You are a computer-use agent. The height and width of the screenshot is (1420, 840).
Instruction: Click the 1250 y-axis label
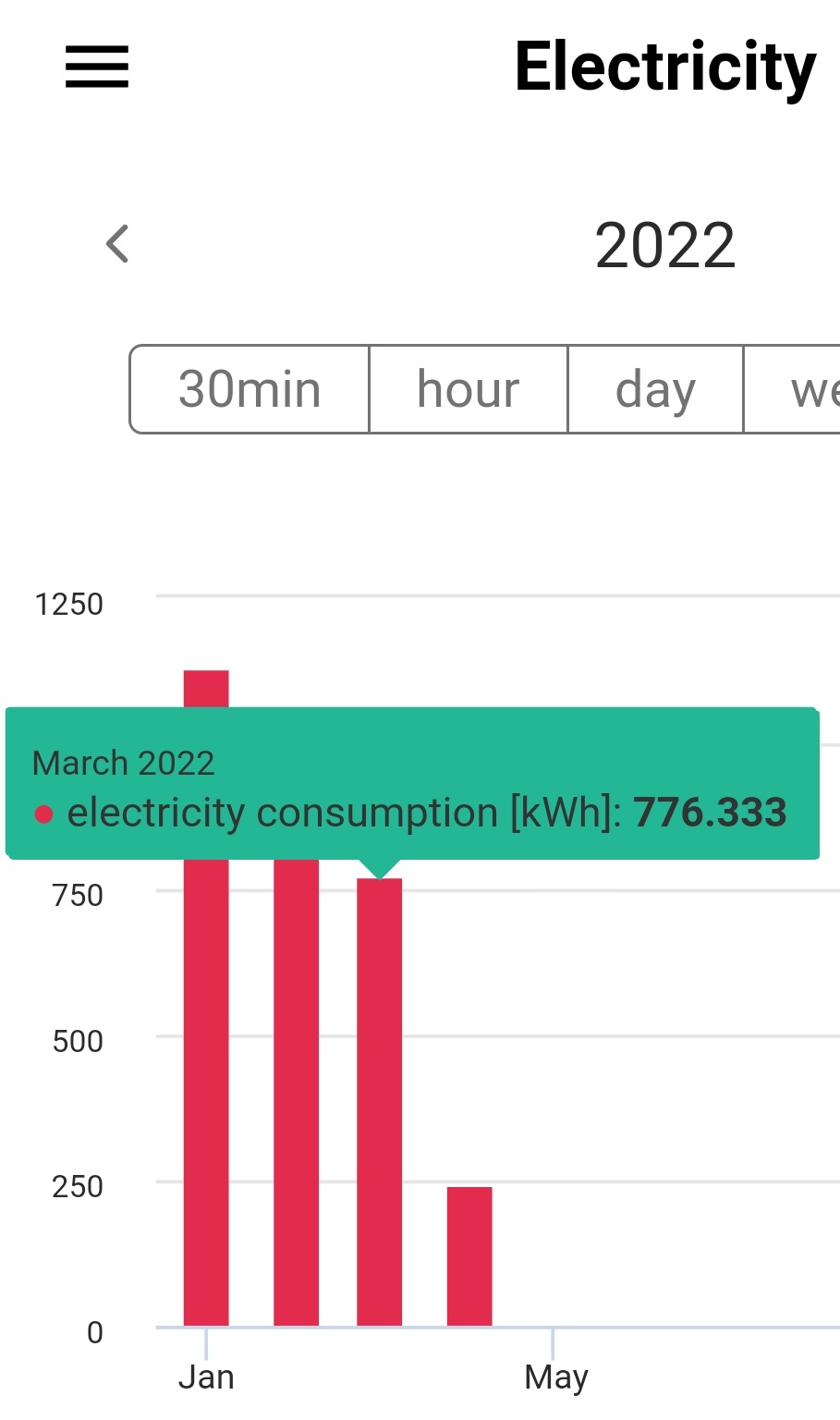(x=68, y=605)
